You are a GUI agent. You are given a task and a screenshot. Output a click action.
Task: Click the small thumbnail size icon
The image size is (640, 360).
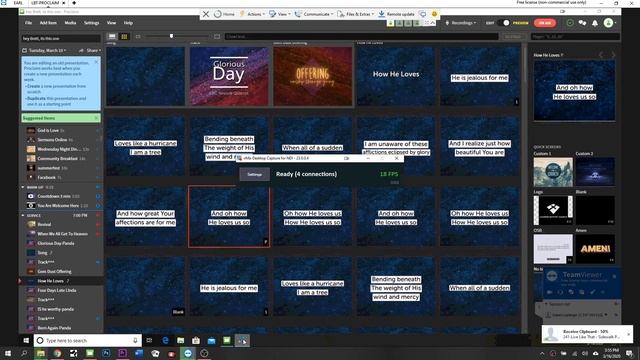(138, 37)
